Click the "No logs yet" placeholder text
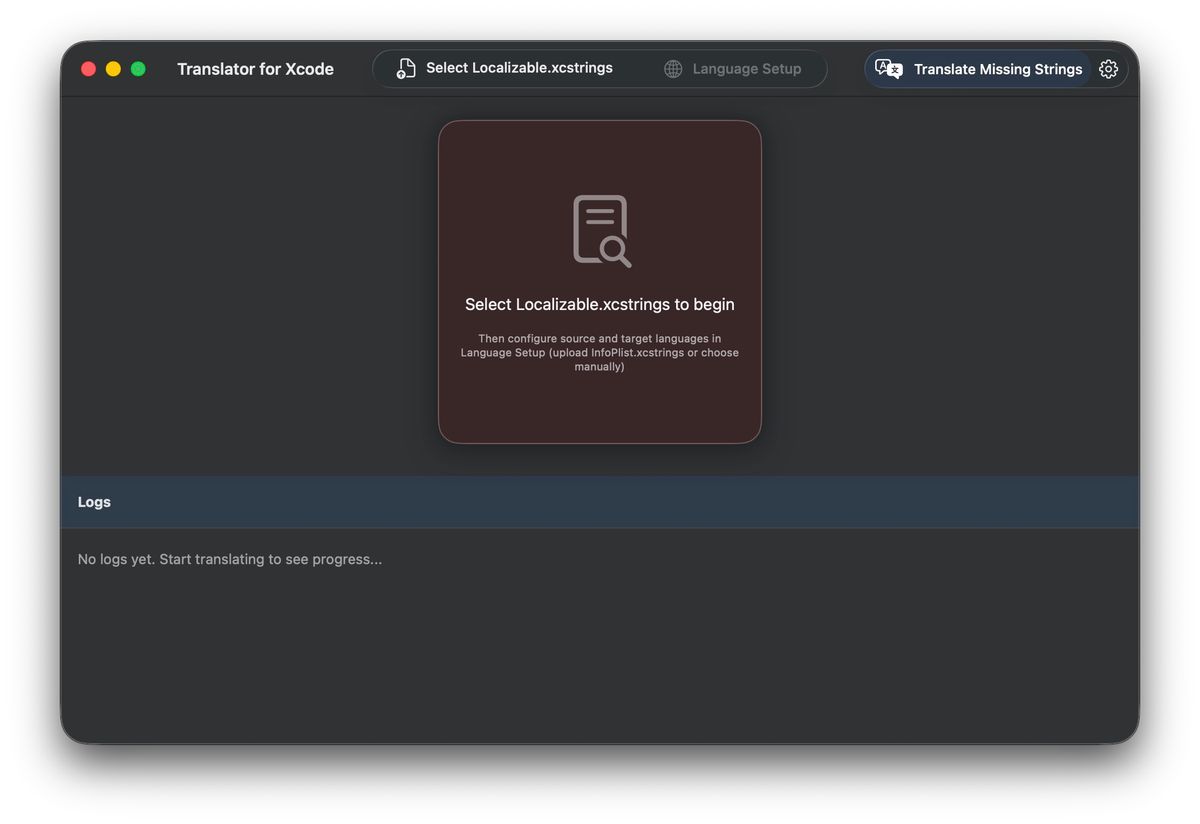 click(x=230, y=559)
